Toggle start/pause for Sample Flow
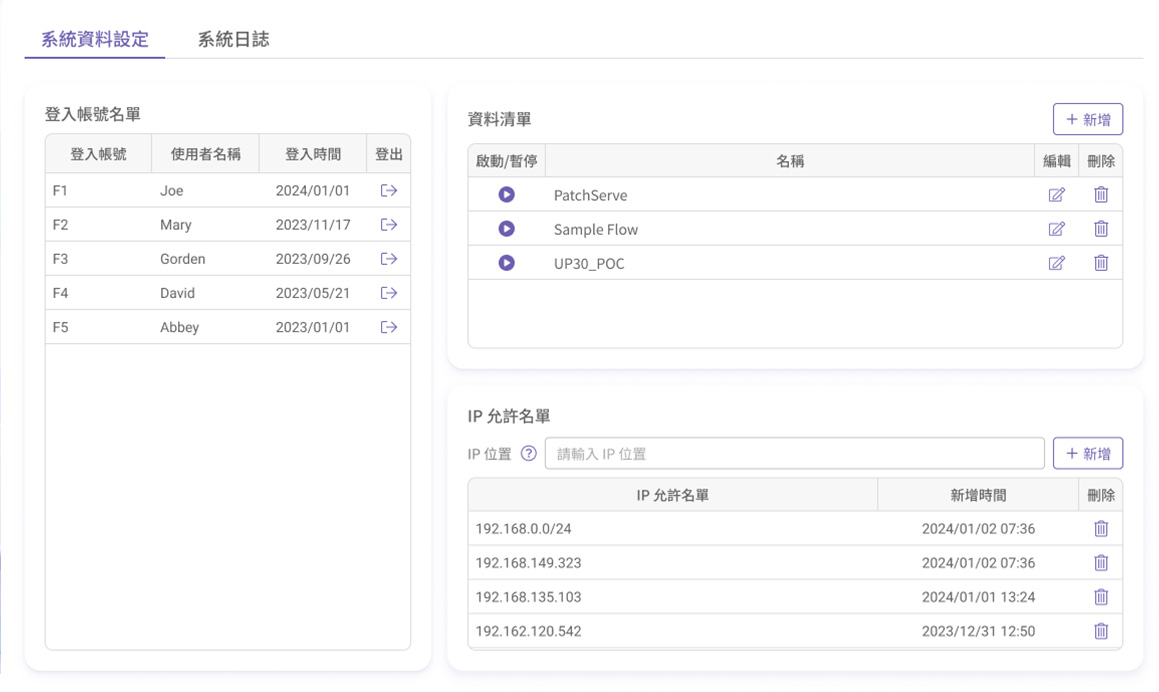1159x692 pixels. click(506, 229)
